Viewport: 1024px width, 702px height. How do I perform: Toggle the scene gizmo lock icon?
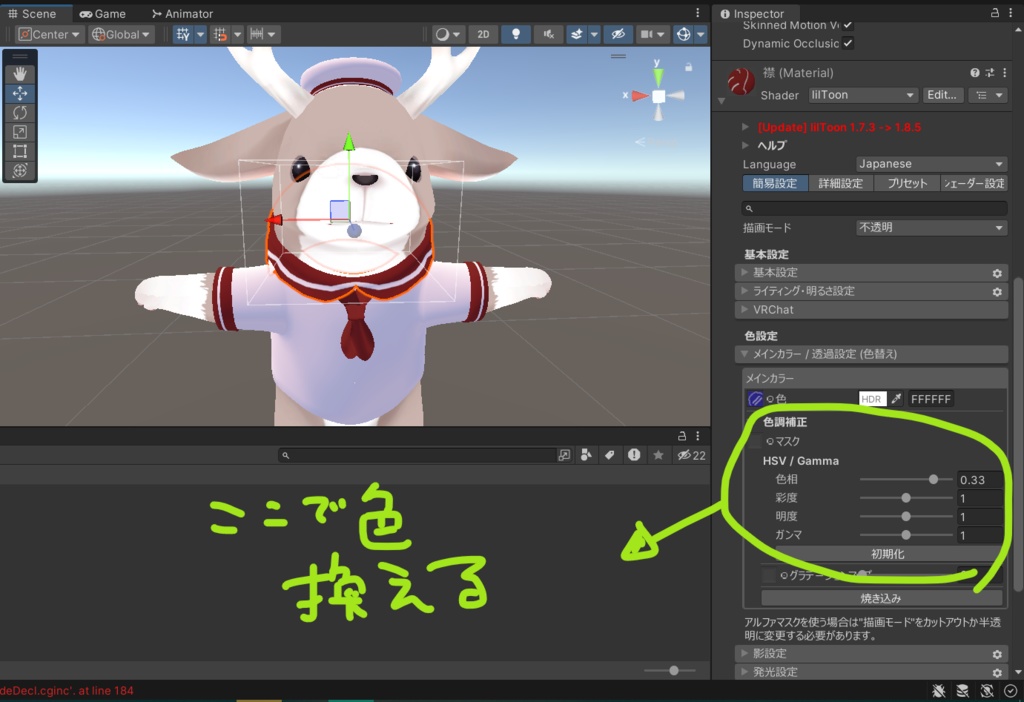[x=688, y=67]
